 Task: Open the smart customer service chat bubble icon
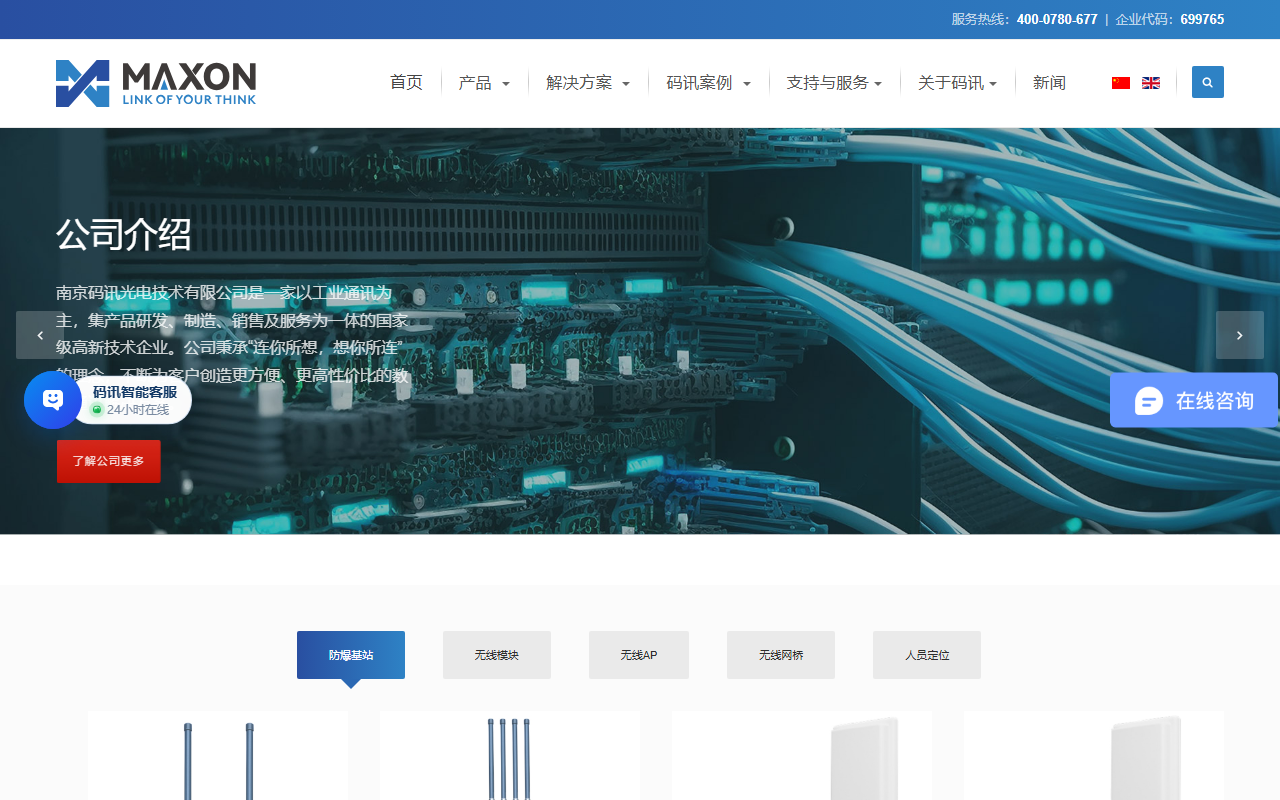click(x=53, y=400)
